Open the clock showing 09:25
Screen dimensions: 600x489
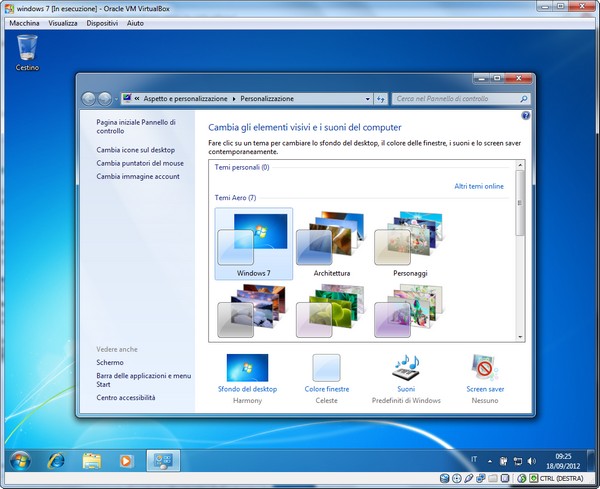point(563,461)
